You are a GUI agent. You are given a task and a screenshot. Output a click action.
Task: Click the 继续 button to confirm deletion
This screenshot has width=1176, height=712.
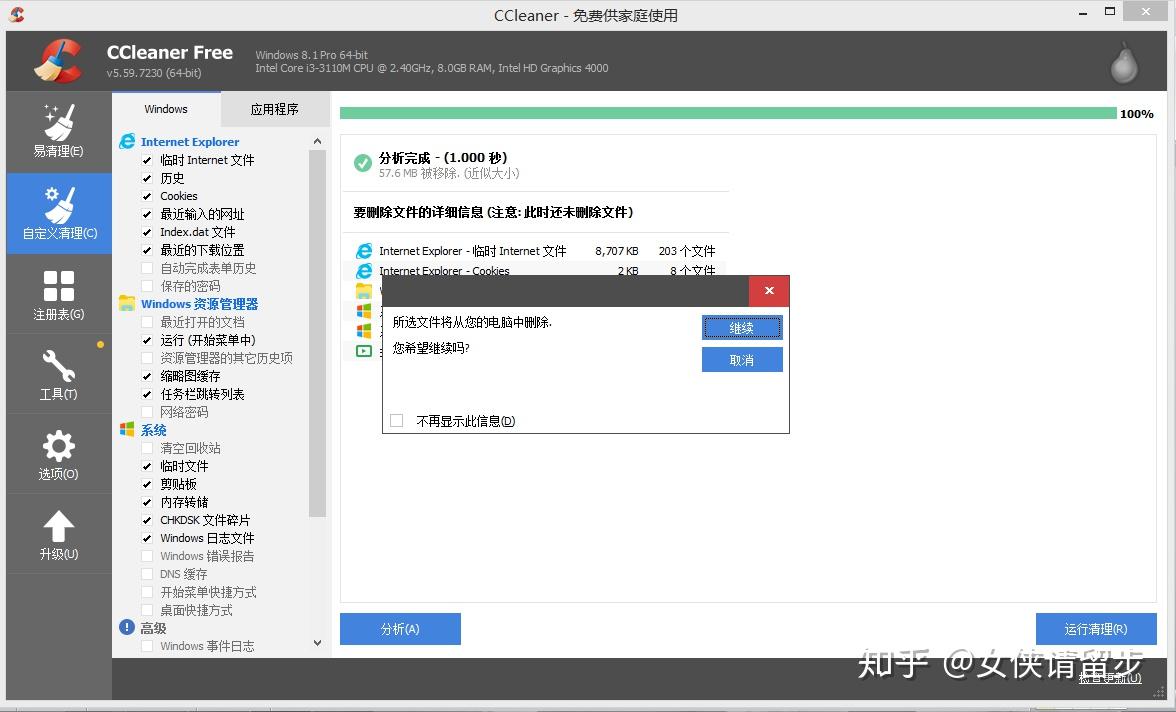coord(742,327)
